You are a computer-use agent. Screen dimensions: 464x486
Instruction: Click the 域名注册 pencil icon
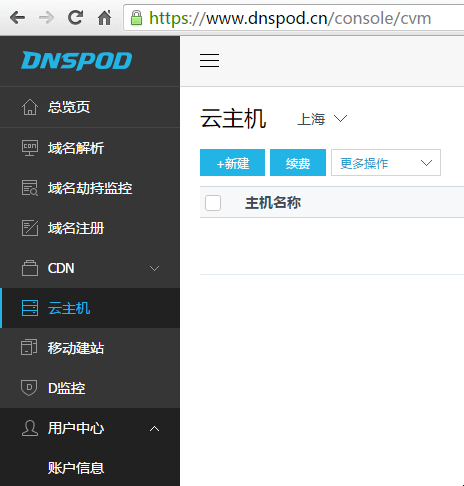pos(30,228)
